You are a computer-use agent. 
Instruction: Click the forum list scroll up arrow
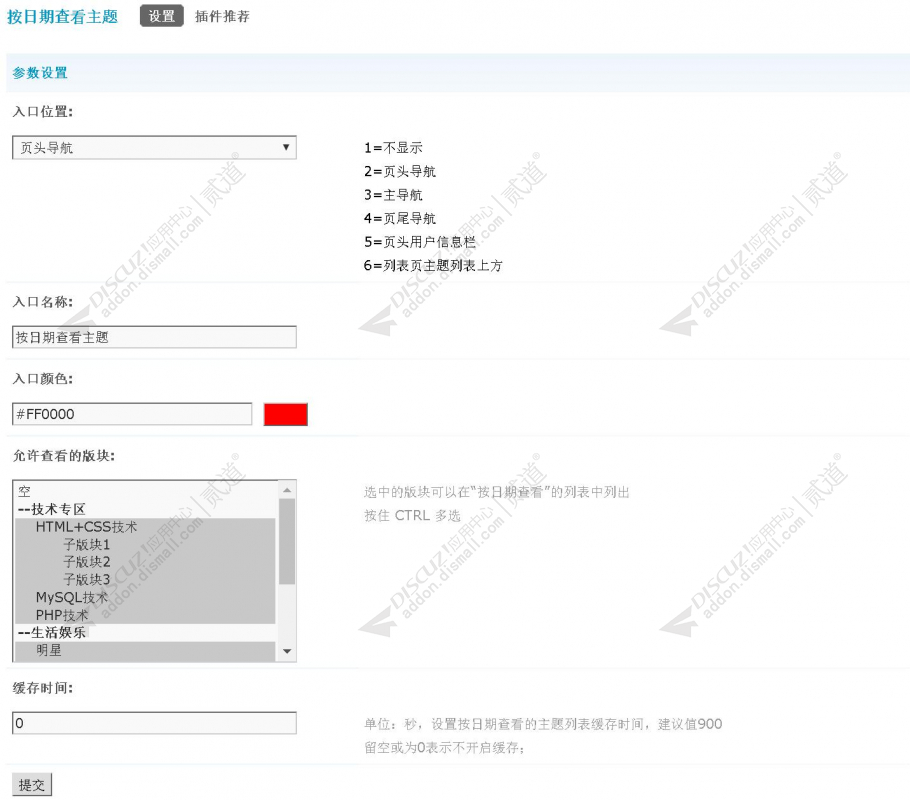click(287, 491)
